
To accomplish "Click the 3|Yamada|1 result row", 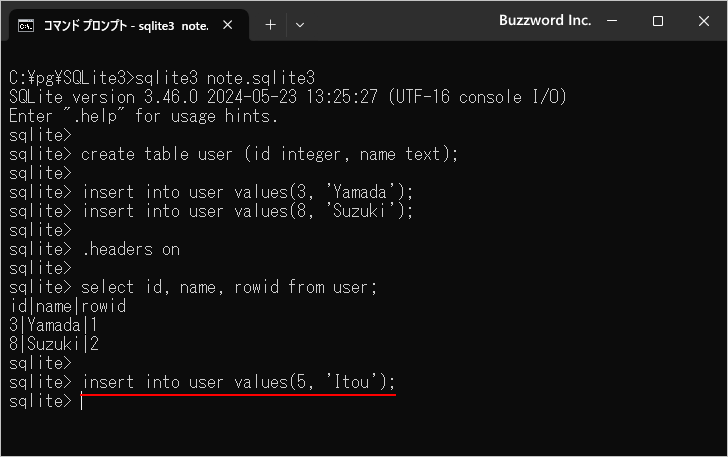I will tap(53, 325).
